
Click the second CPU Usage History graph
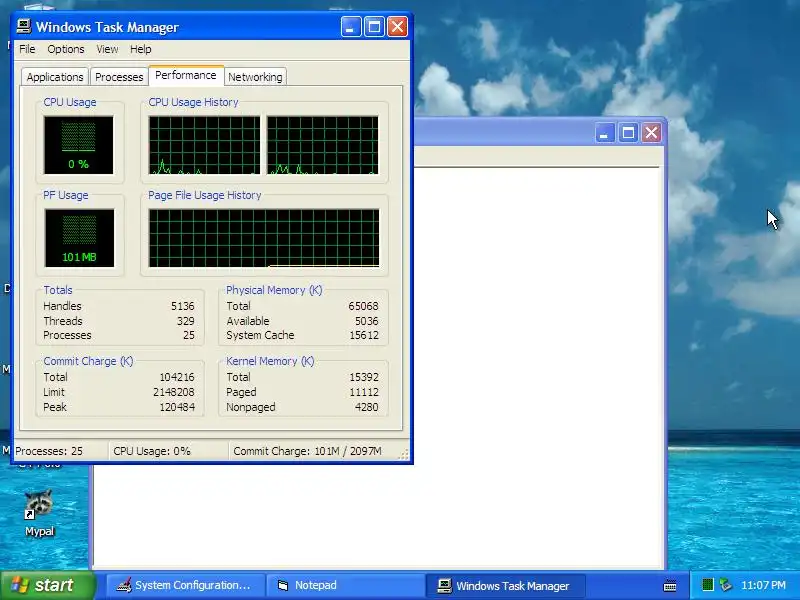(322, 145)
